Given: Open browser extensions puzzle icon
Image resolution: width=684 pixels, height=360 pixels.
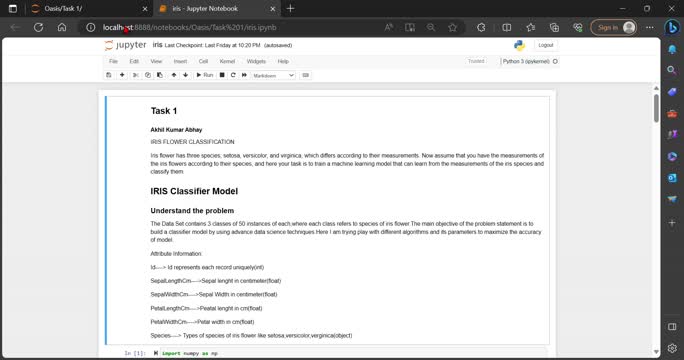Looking at the screenshot, I should coord(481,27).
